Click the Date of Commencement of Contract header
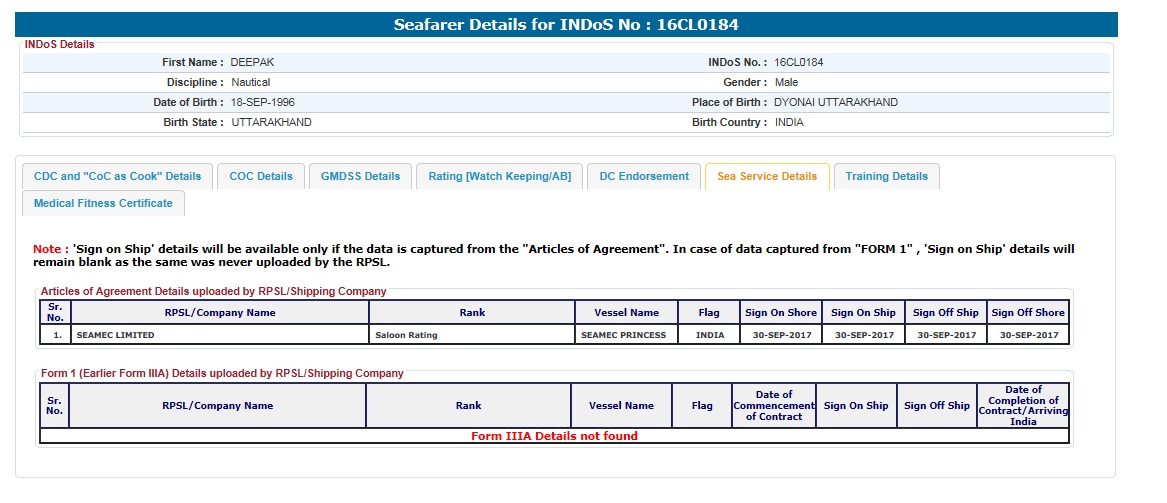Image resolution: width=1167 pixels, height=503 pixels. (774, 406)
